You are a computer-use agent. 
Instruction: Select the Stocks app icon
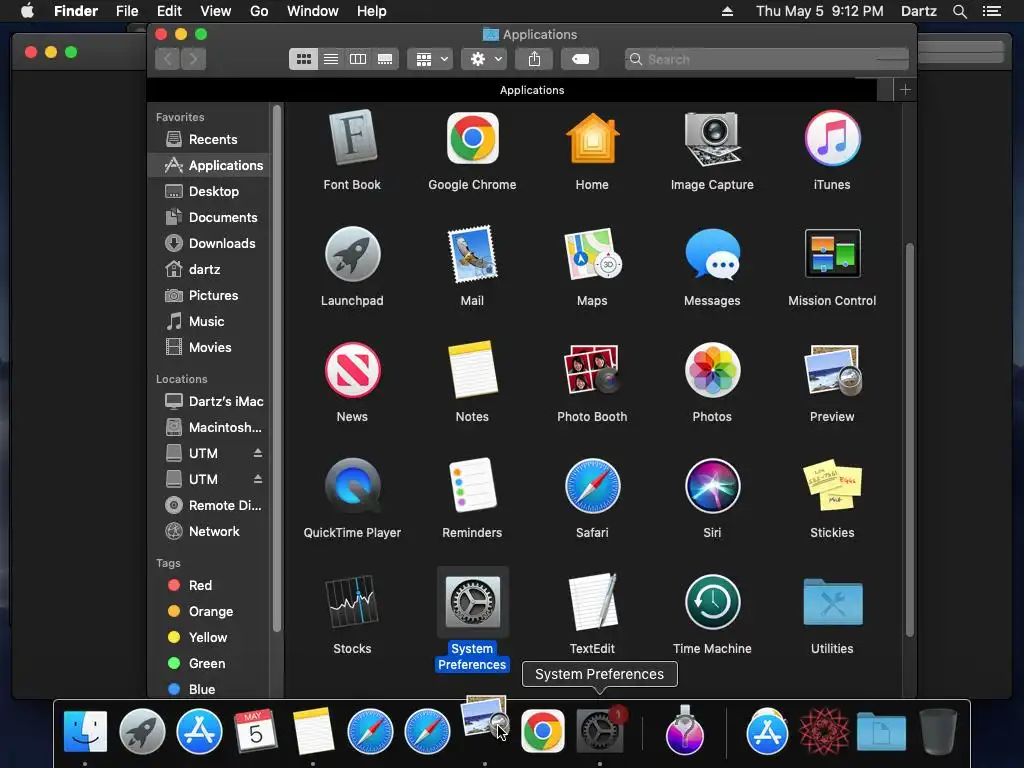tap(352, 601)
